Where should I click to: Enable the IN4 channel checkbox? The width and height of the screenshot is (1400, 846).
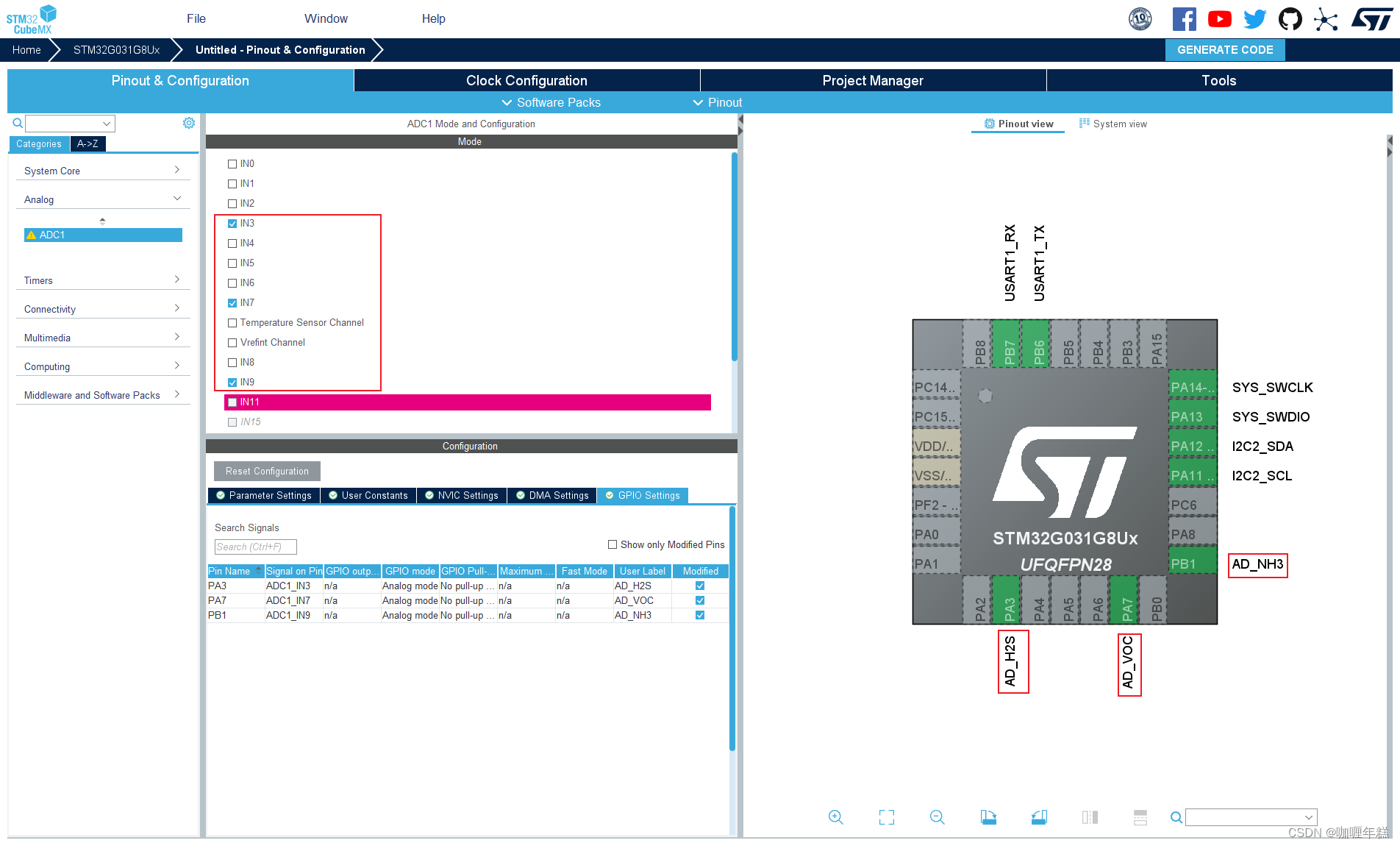[232, 244]
